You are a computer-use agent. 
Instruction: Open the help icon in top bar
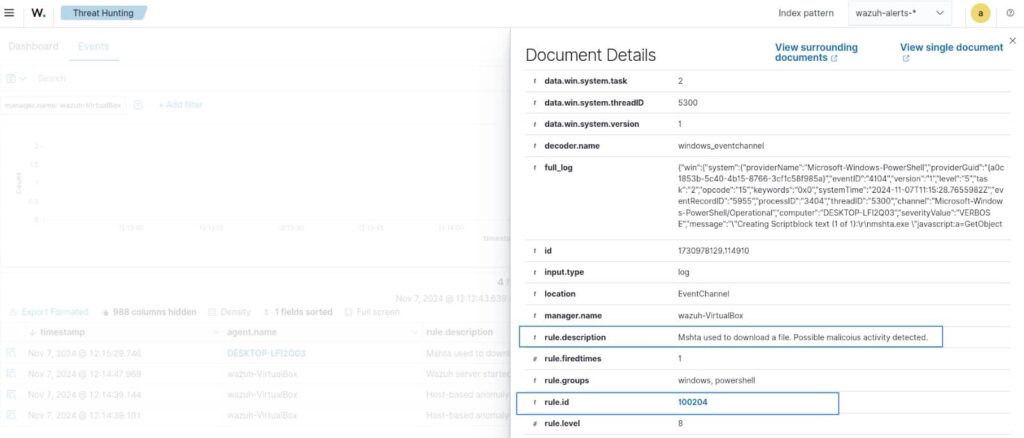(x=1010, y=13)
